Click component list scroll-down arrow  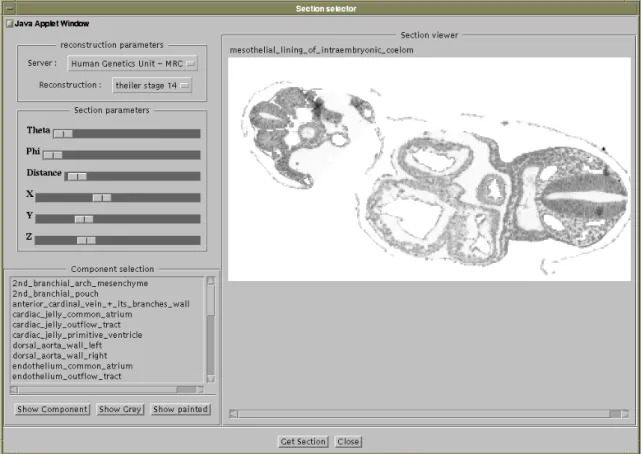(211, 379)
